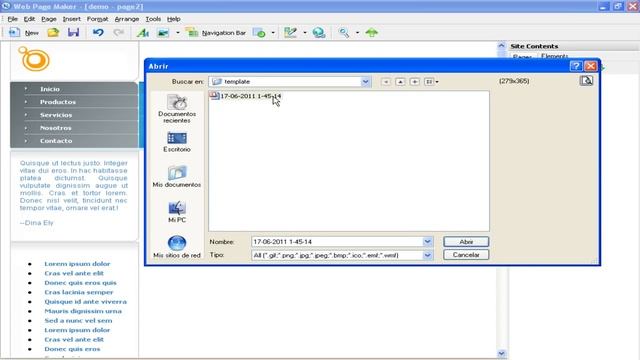640x360 pixels.
Task: Click the New page toolbar icon
Action: point(23,33)
